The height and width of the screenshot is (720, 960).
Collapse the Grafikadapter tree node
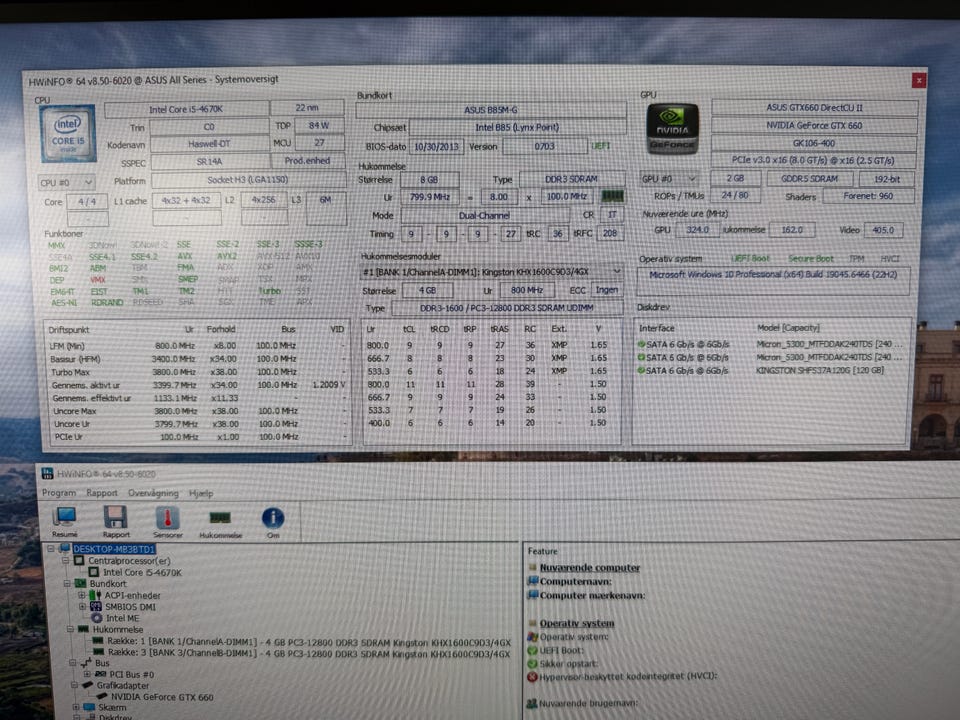click(x=74, y=685)
